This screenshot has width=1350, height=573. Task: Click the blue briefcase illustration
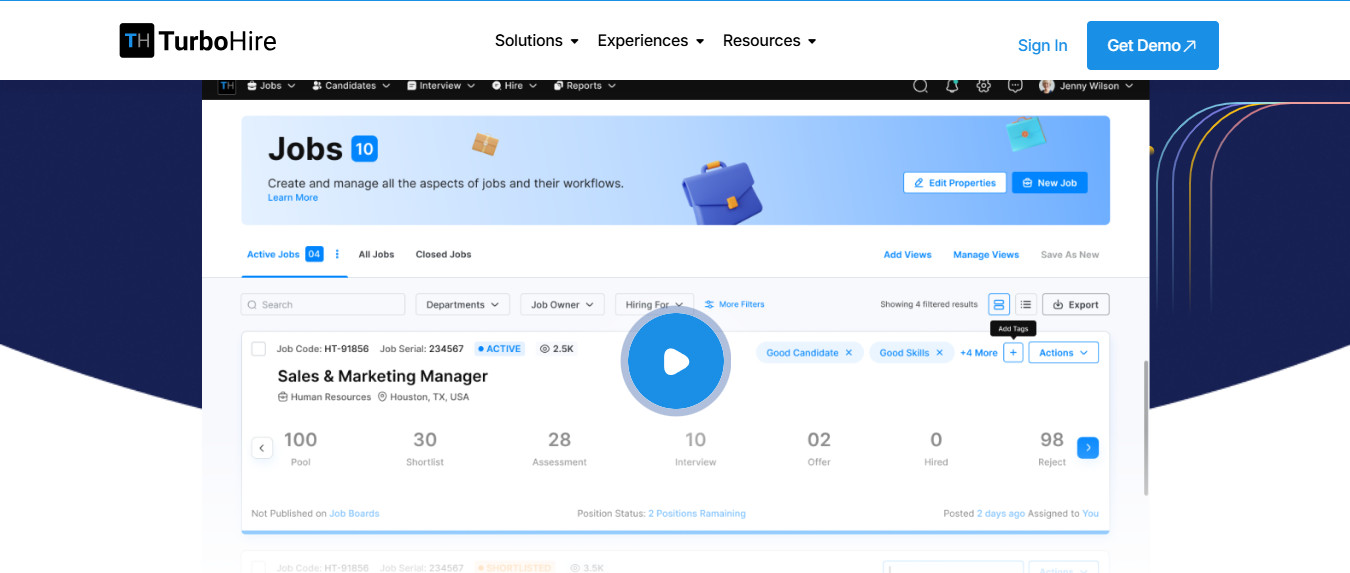click(722, 192)
